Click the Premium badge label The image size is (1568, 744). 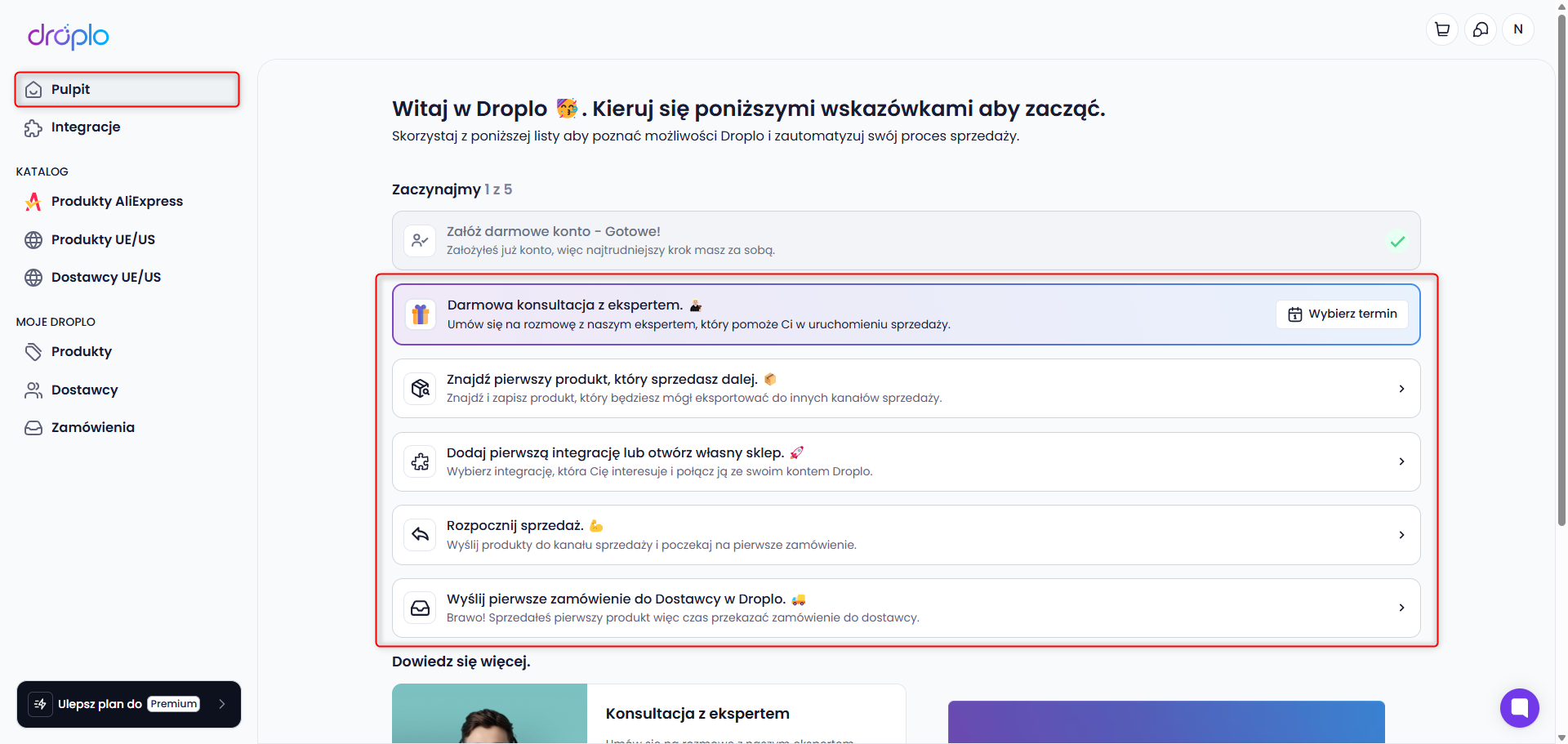[174, 704]
